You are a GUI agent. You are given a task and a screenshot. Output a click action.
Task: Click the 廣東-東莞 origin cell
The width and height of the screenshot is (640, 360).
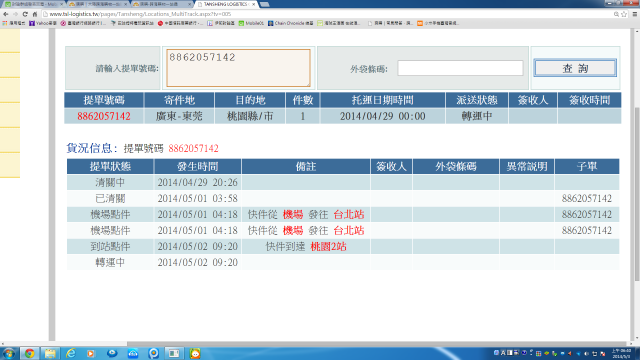click(179, 116)
